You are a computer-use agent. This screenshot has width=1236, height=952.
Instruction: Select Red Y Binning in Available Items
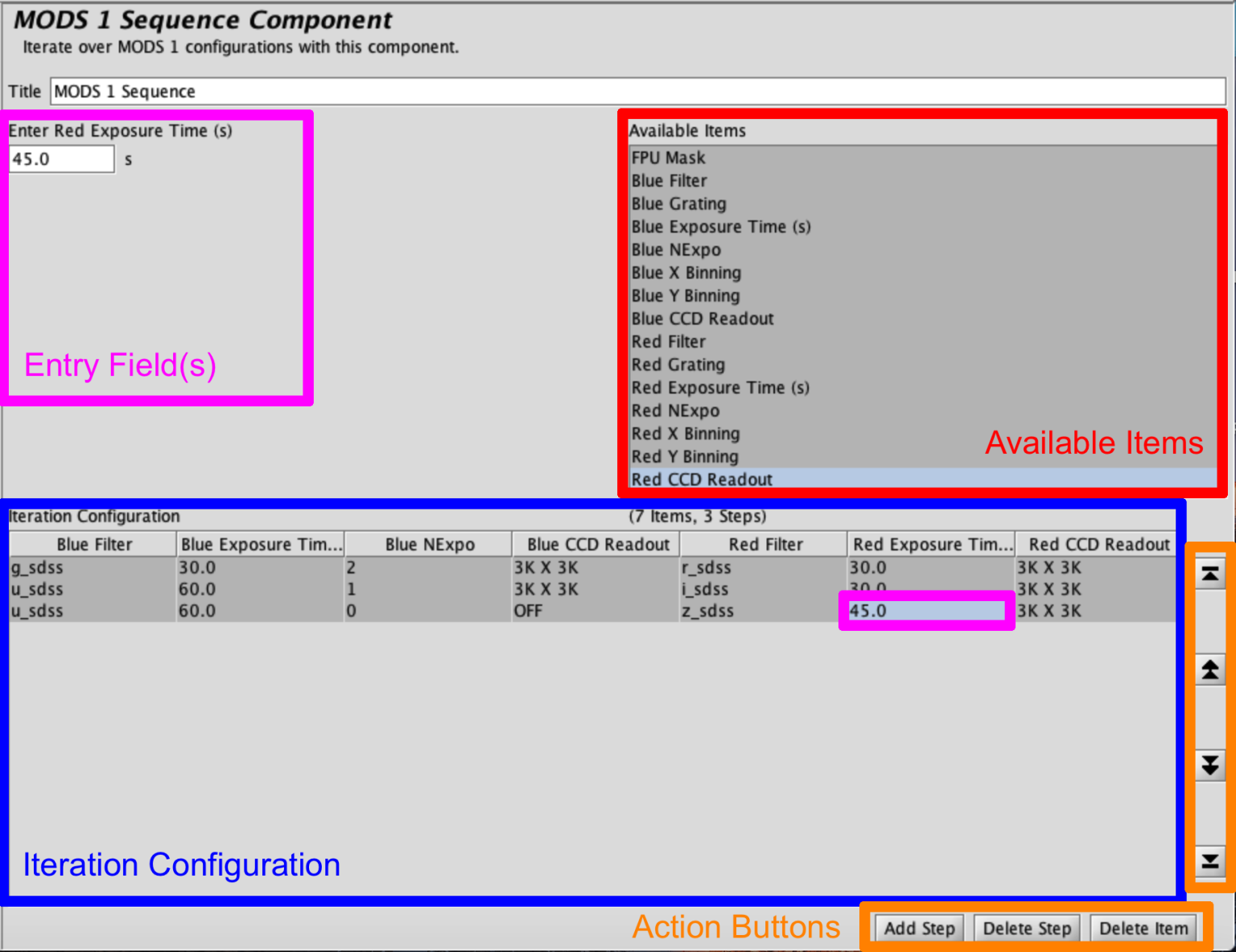click(x=923, y=456)
